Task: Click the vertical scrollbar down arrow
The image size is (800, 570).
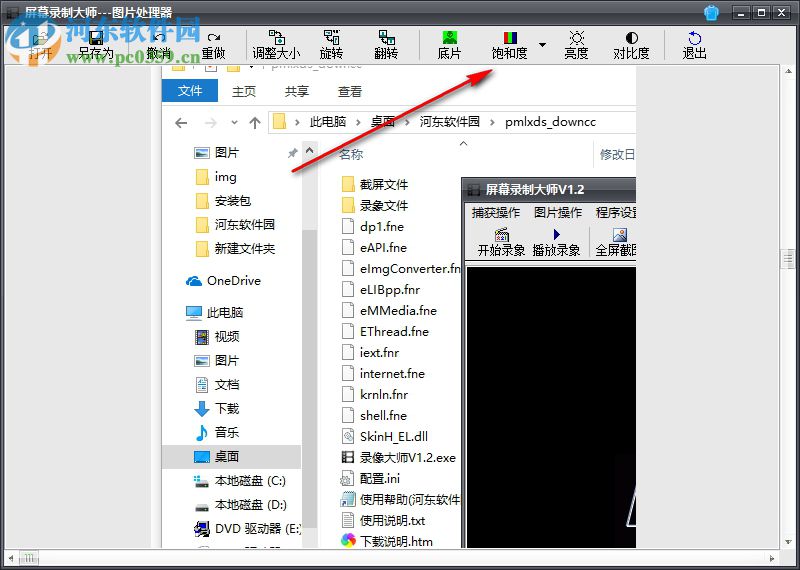Action: point(788,542)
